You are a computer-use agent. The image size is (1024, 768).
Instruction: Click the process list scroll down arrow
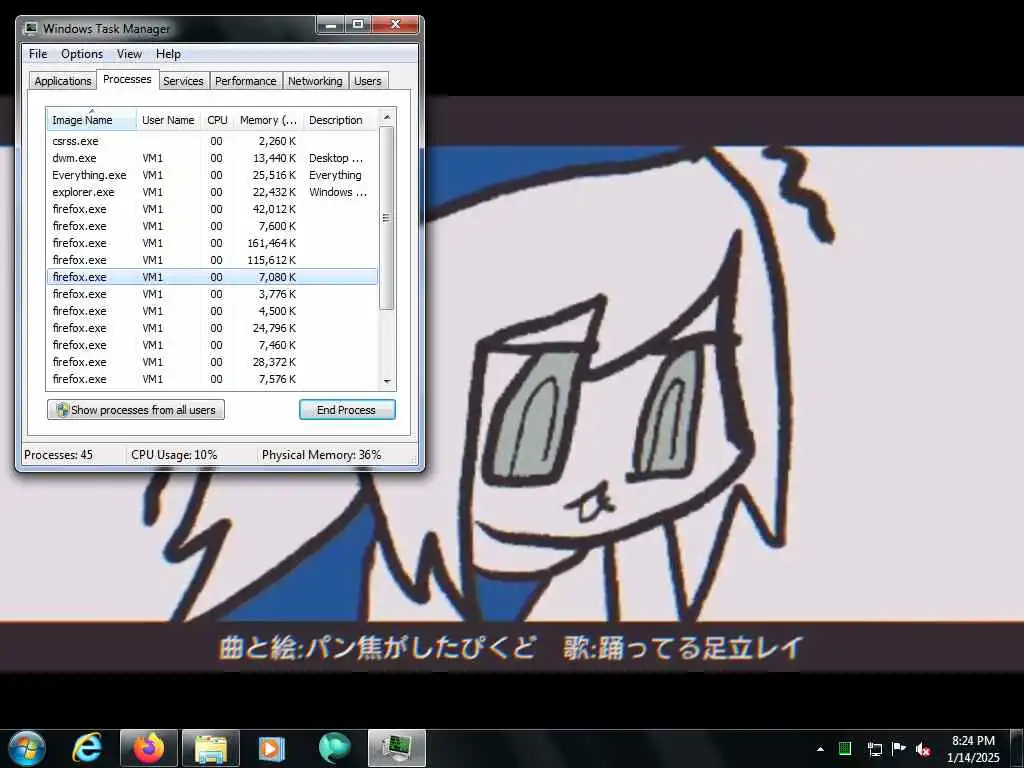tap(387, 381)
